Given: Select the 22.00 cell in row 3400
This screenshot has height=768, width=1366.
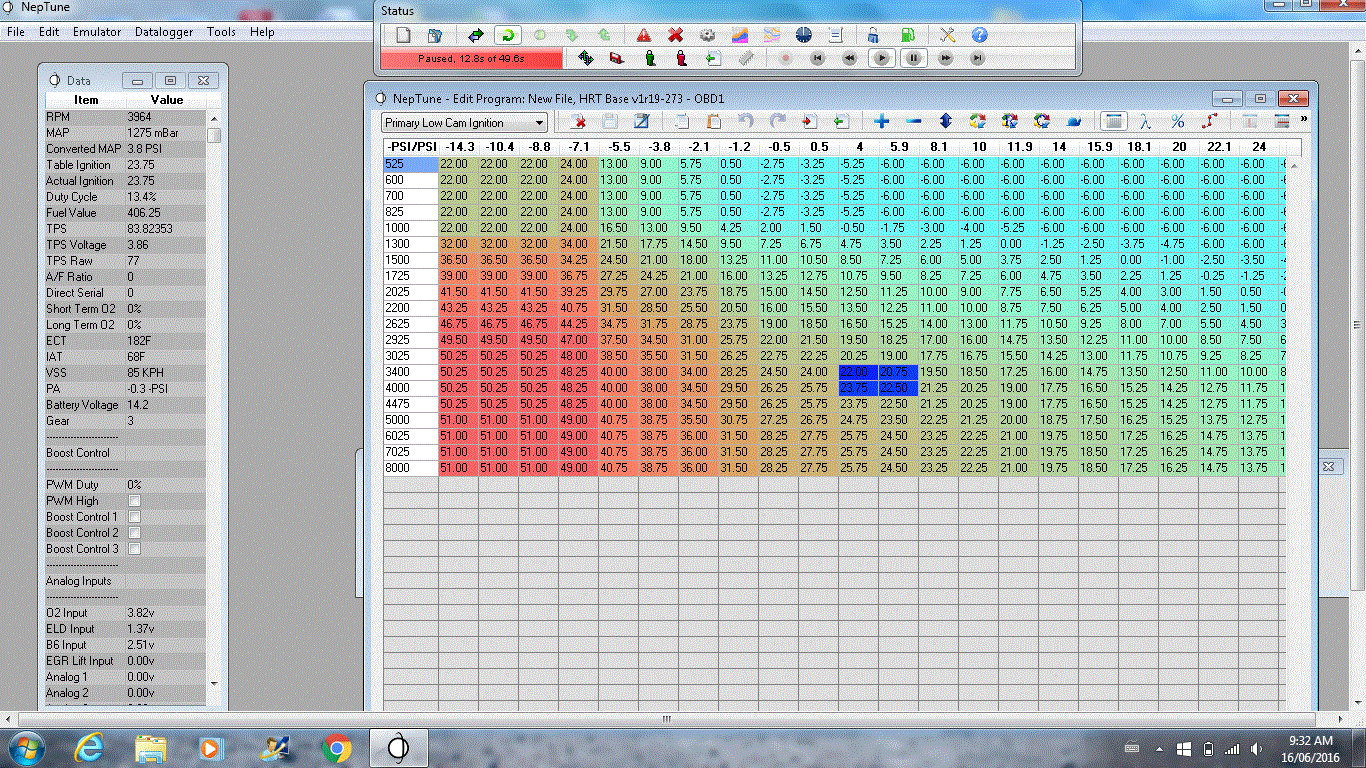Looking at the screenshot, I should click(853, 372).
